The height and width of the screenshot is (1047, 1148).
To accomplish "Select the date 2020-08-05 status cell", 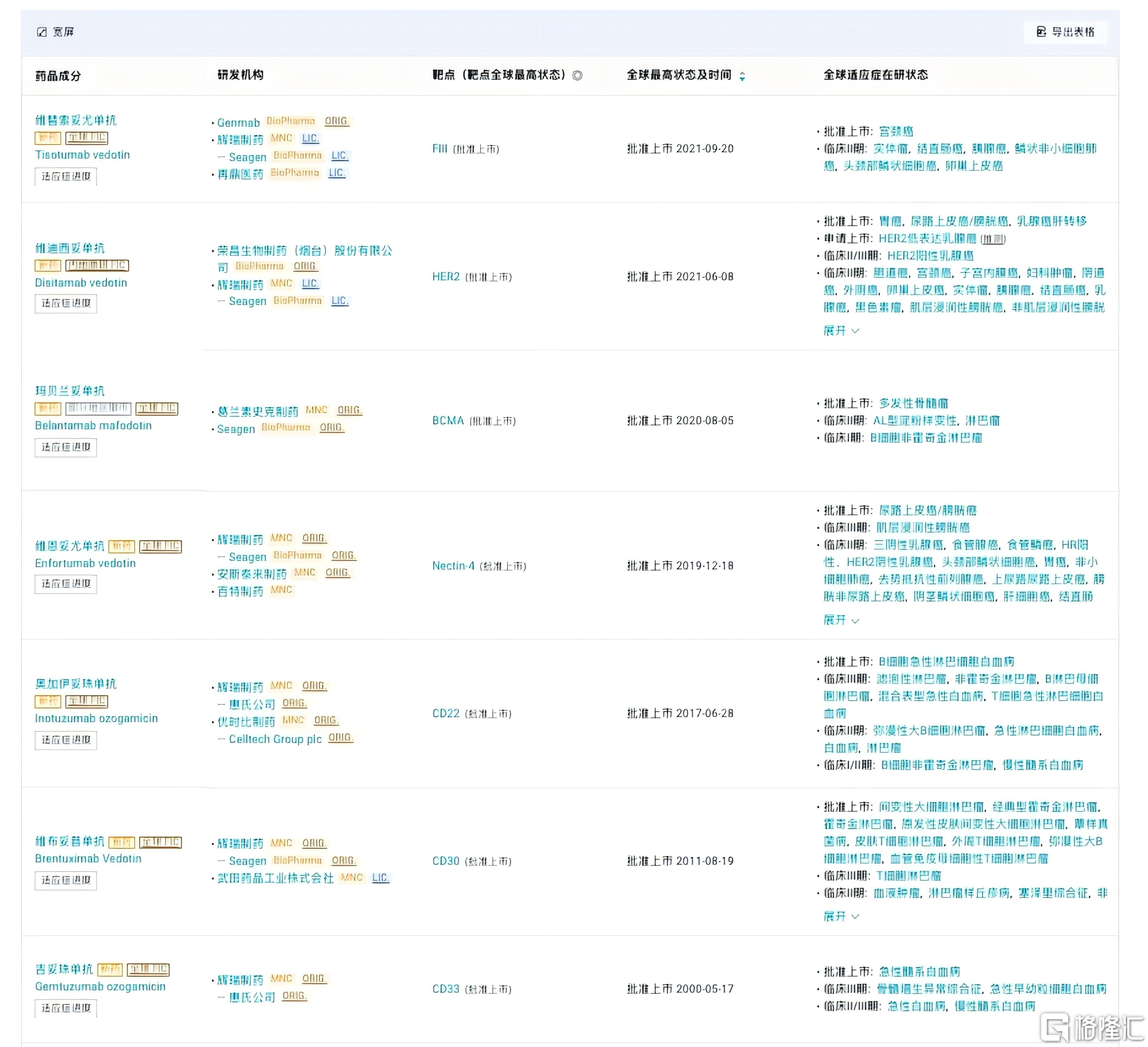I will [x=681, y=421].
